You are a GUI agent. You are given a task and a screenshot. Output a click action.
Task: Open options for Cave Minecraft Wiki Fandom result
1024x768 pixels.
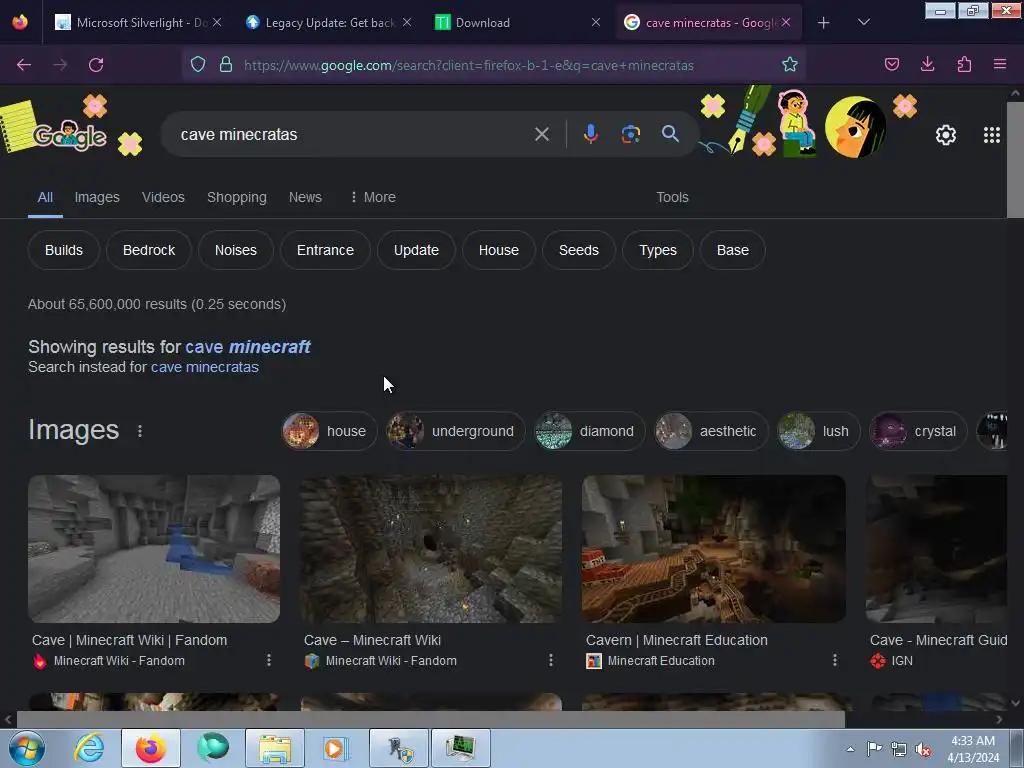click(x=268, y=660)
